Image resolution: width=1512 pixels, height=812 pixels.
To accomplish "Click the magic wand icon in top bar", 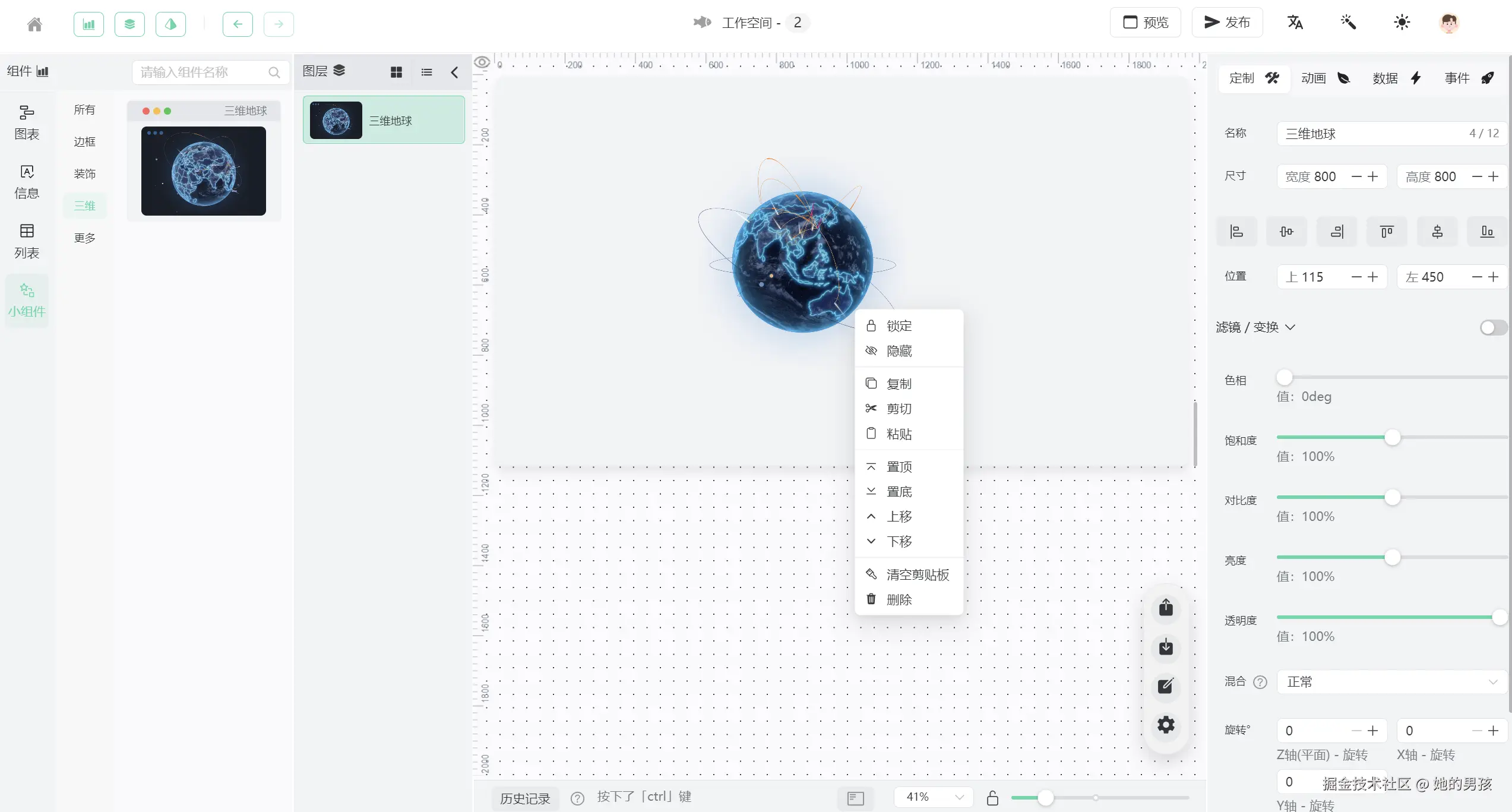I will tap(1348, 22).
